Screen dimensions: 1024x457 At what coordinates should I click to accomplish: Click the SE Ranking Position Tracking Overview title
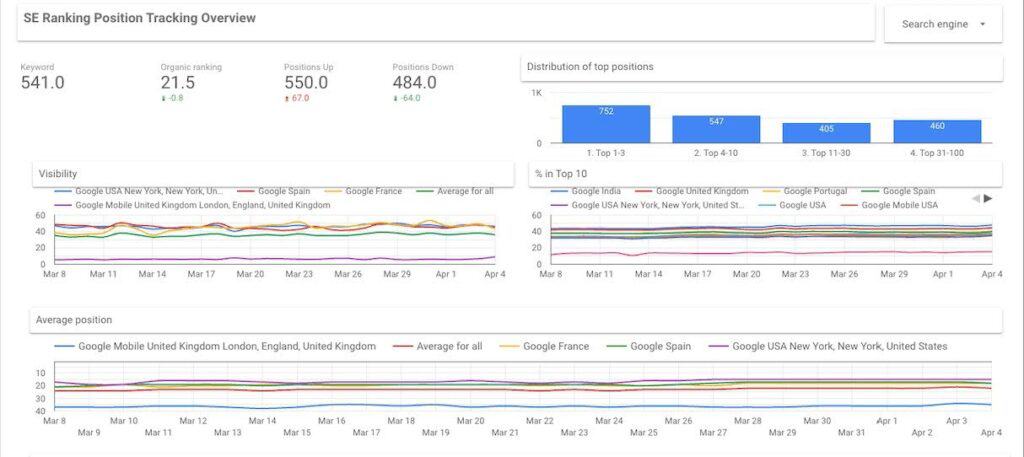click(x=139, y=18)
